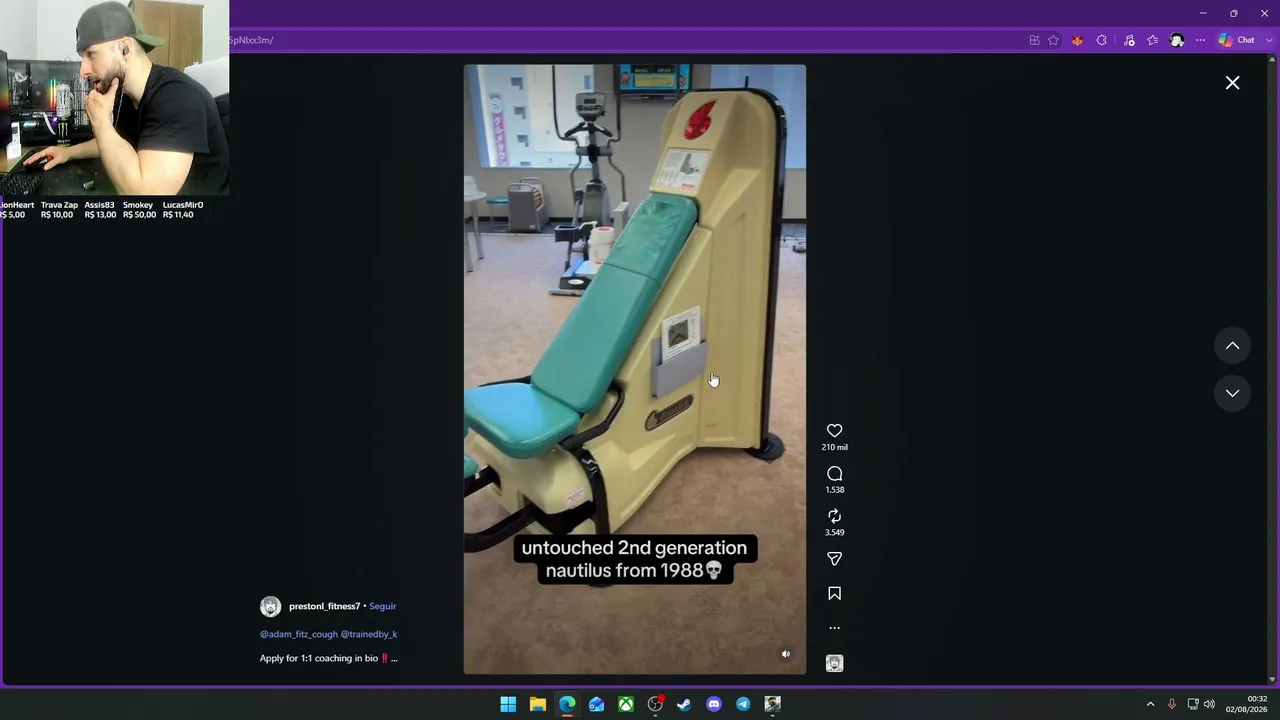1280x720 pixels.
Task: Click the Nautilus machine reel video
Action: tap(634, 369)
